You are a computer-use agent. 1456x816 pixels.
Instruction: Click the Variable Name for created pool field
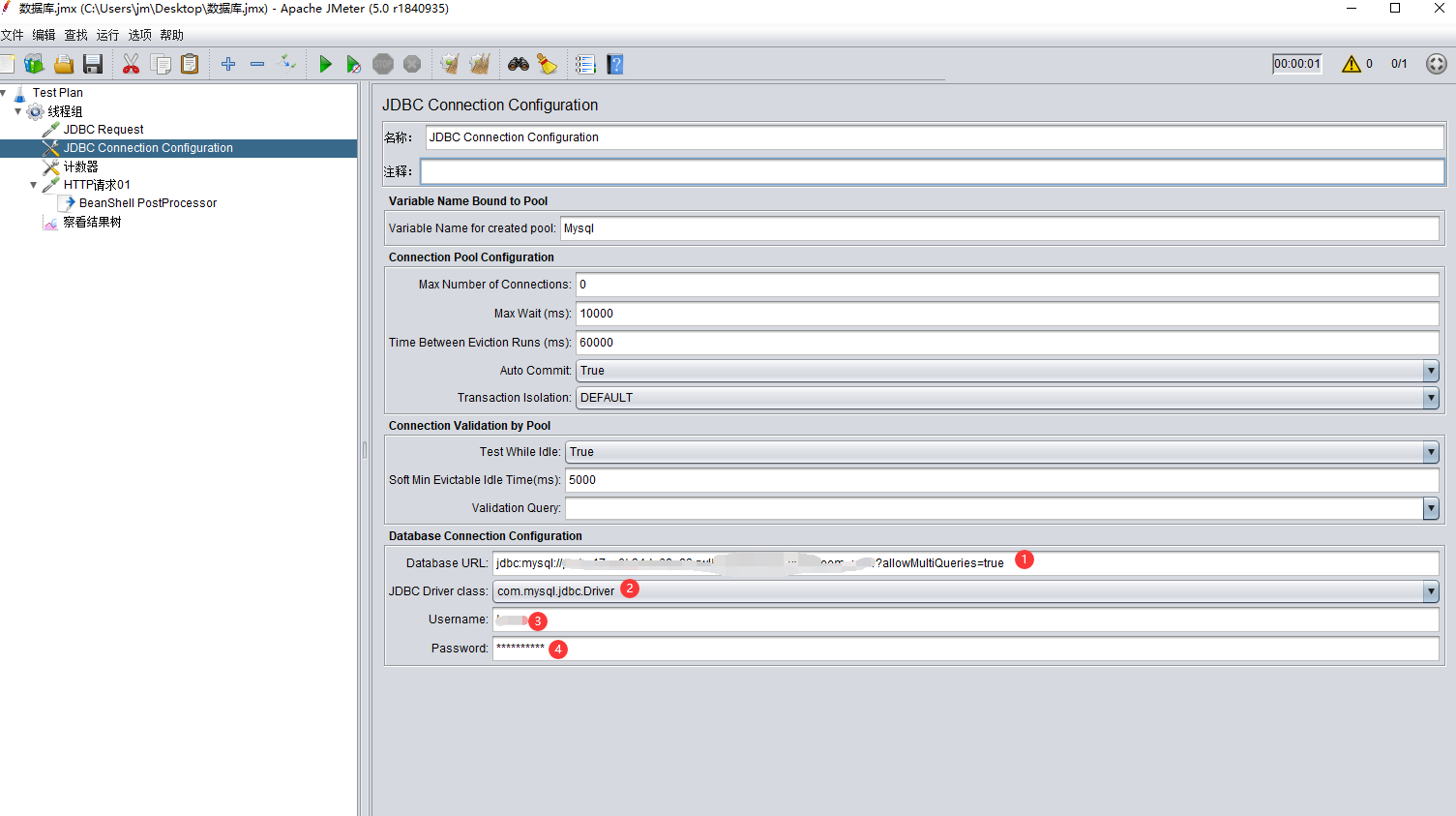999,228
